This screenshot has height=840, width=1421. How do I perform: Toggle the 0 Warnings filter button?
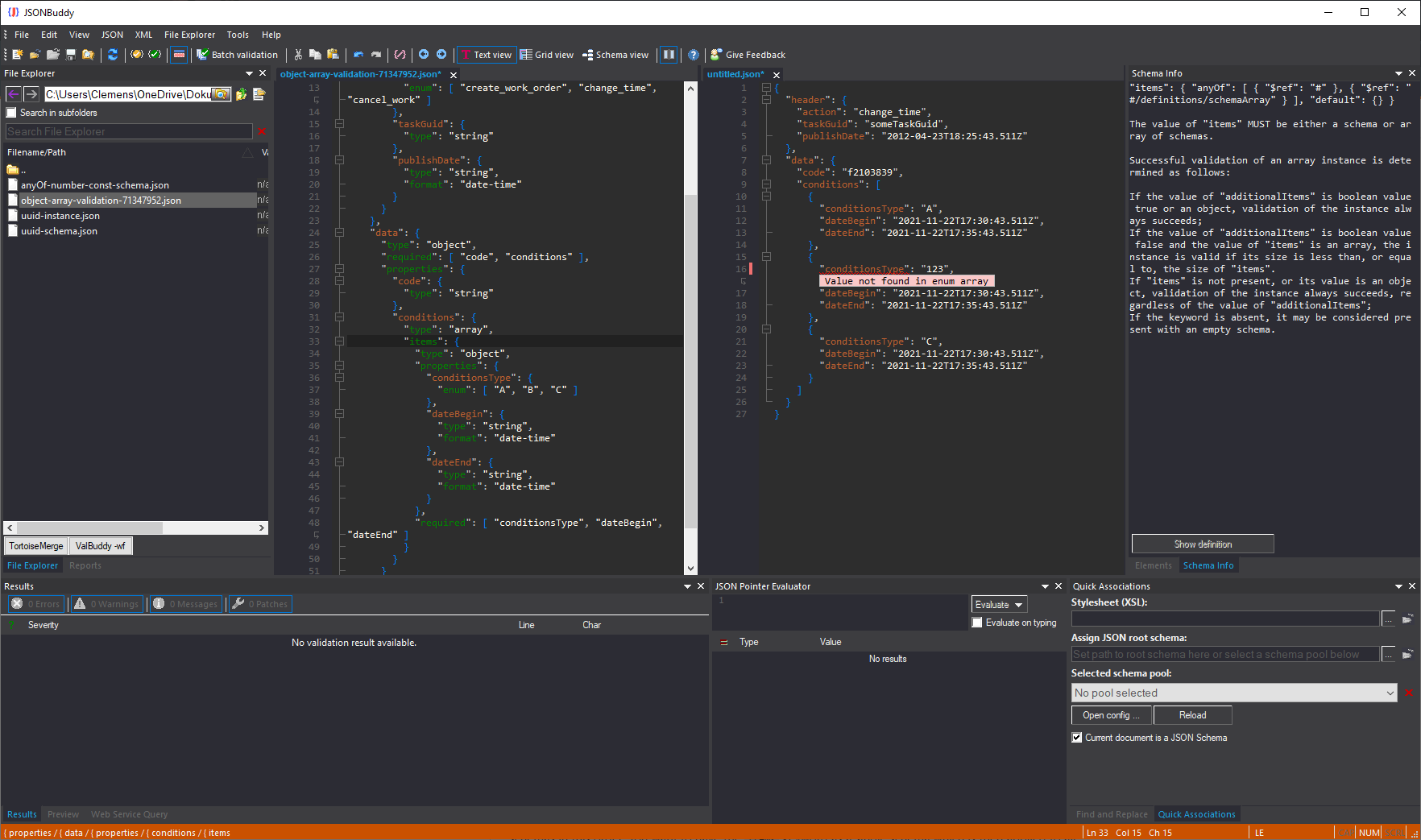coord(107,604)
